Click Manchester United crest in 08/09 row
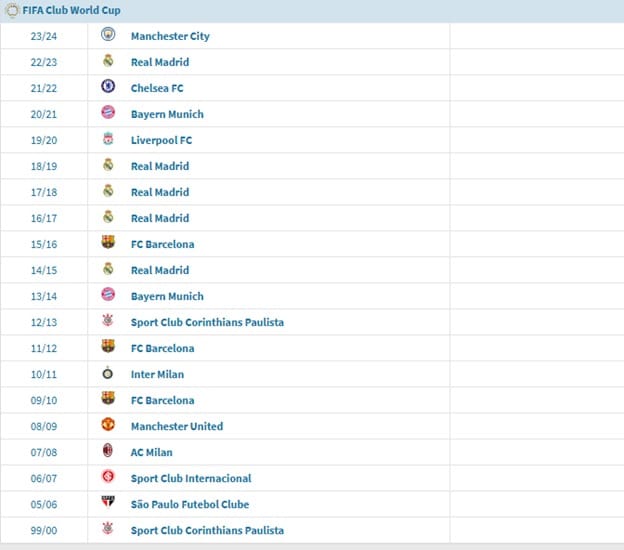The height and width of the screenshot is (550, 624). point(108,424)
